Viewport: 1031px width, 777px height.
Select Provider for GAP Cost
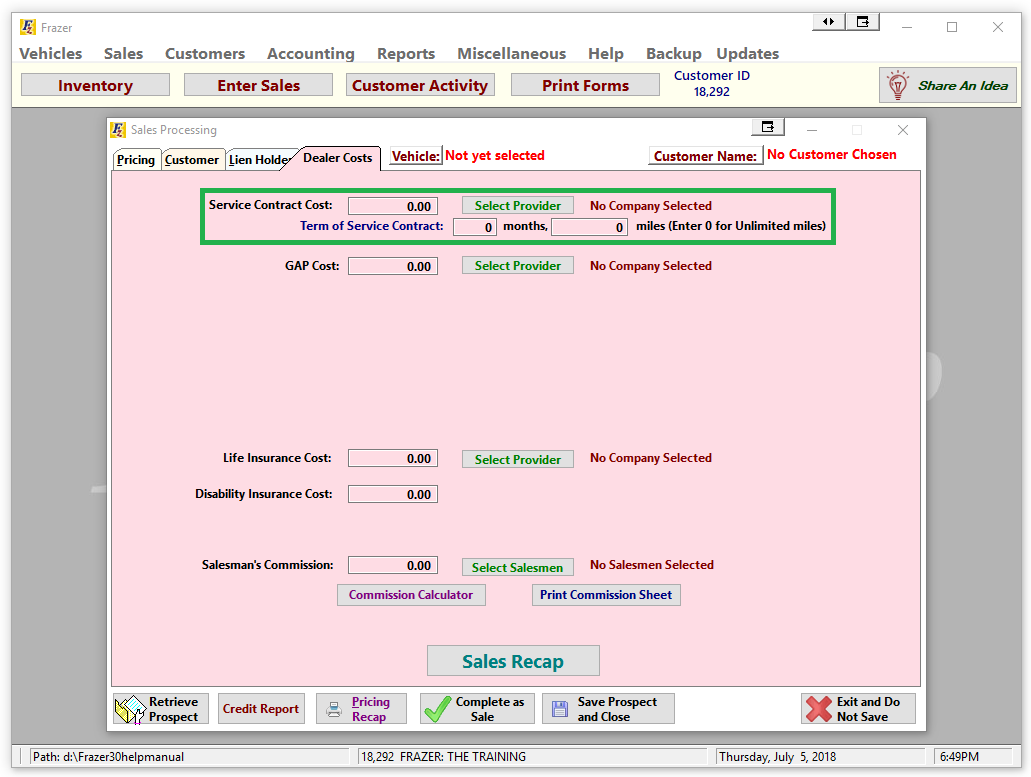click(x=517, y=266)
